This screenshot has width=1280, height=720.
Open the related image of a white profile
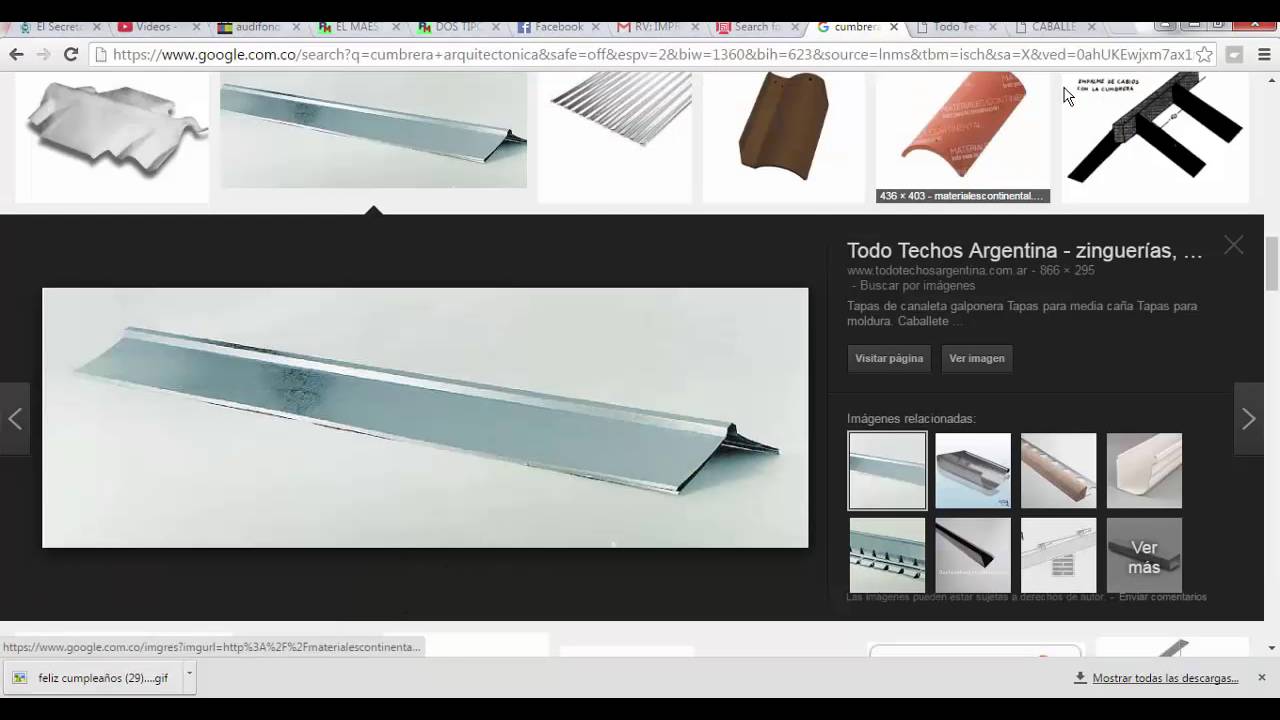point(1058,555)
